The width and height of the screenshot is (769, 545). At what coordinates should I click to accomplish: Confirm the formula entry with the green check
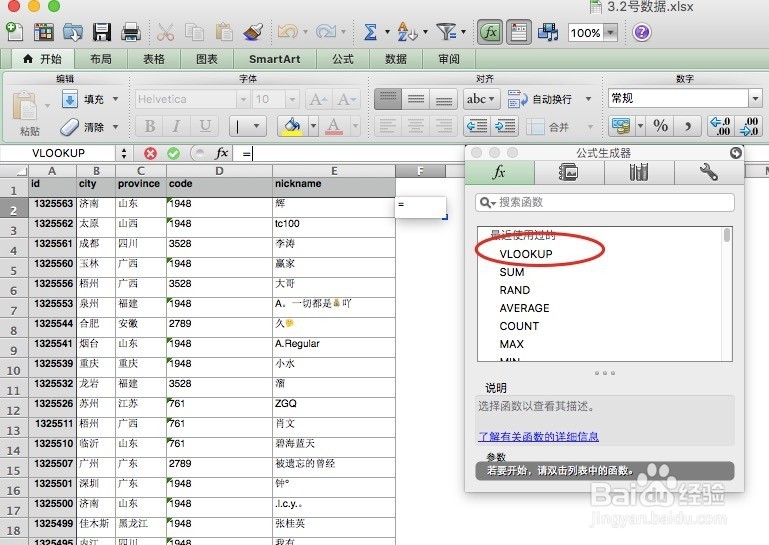click(x=174, y=154)
